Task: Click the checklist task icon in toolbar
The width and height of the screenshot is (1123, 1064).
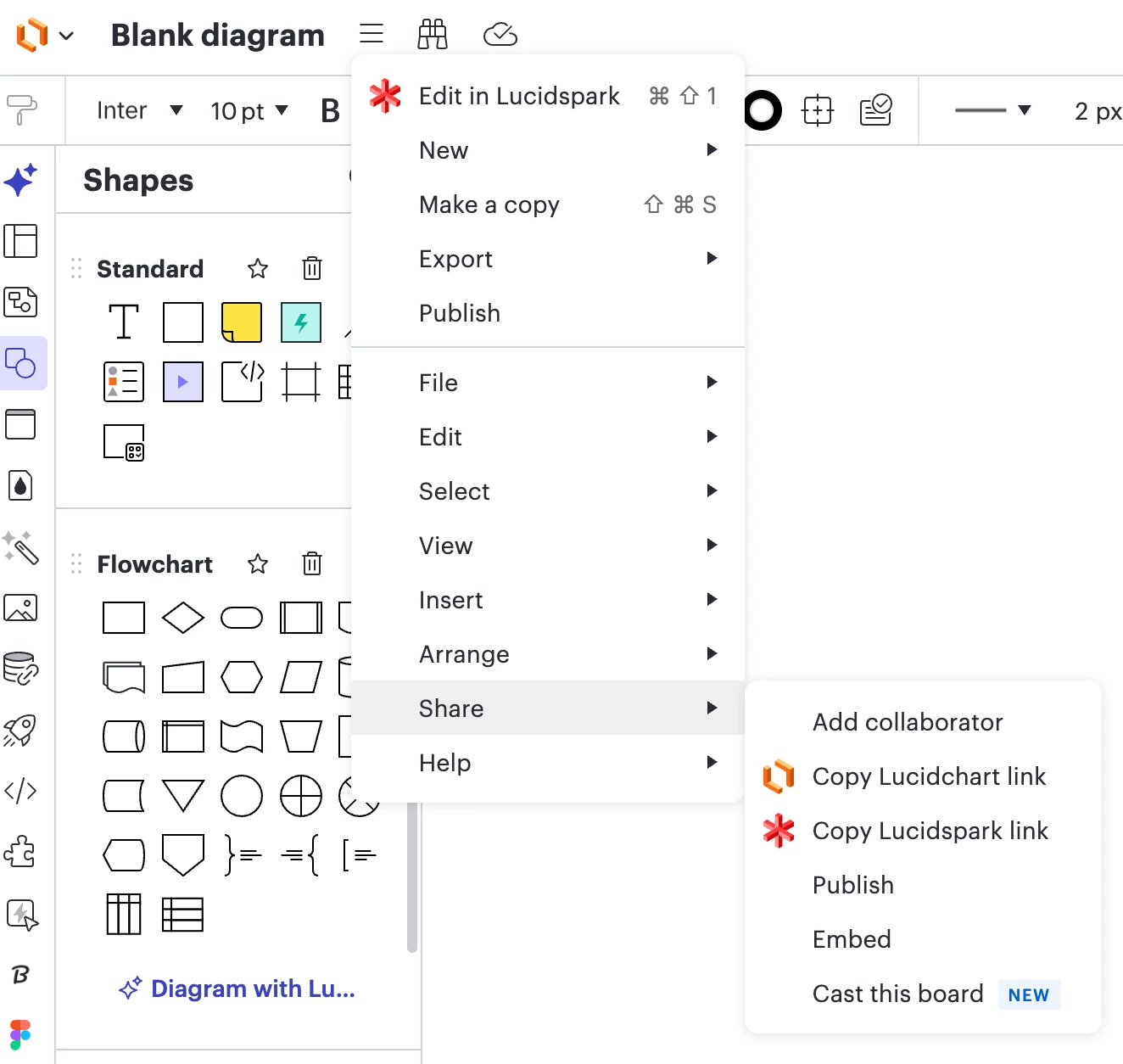Action: [x=875, y=110]
